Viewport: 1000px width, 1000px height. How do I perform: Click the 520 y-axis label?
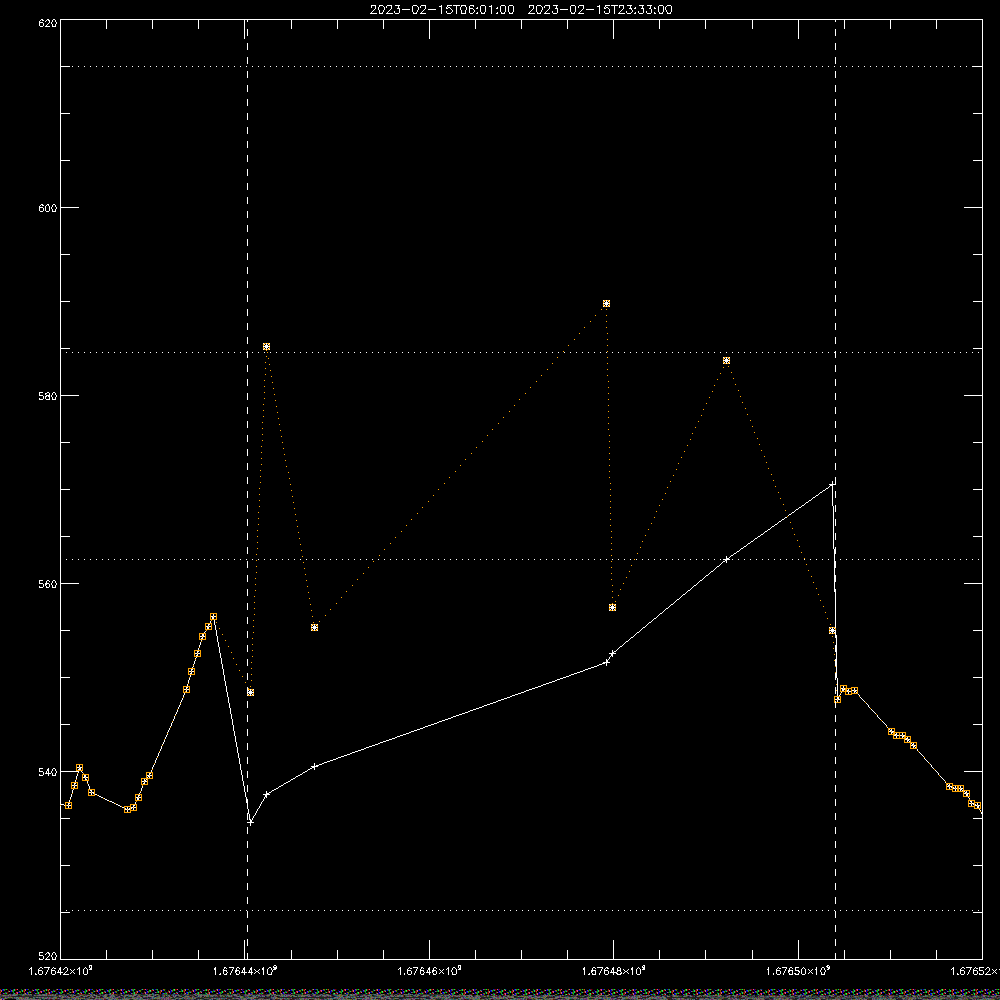click(48, 956)
